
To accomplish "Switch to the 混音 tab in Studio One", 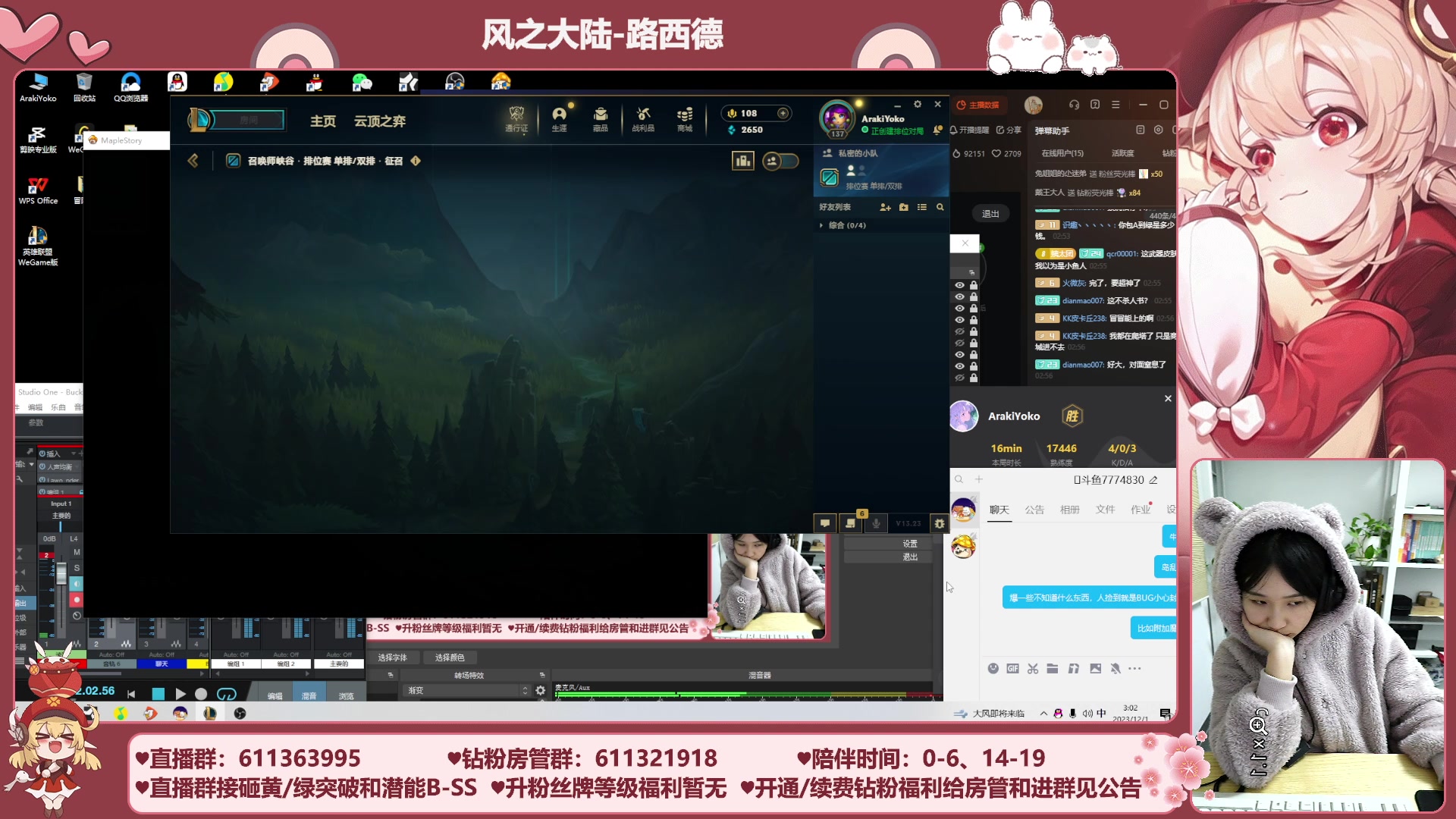I will (x=309, y=694).
